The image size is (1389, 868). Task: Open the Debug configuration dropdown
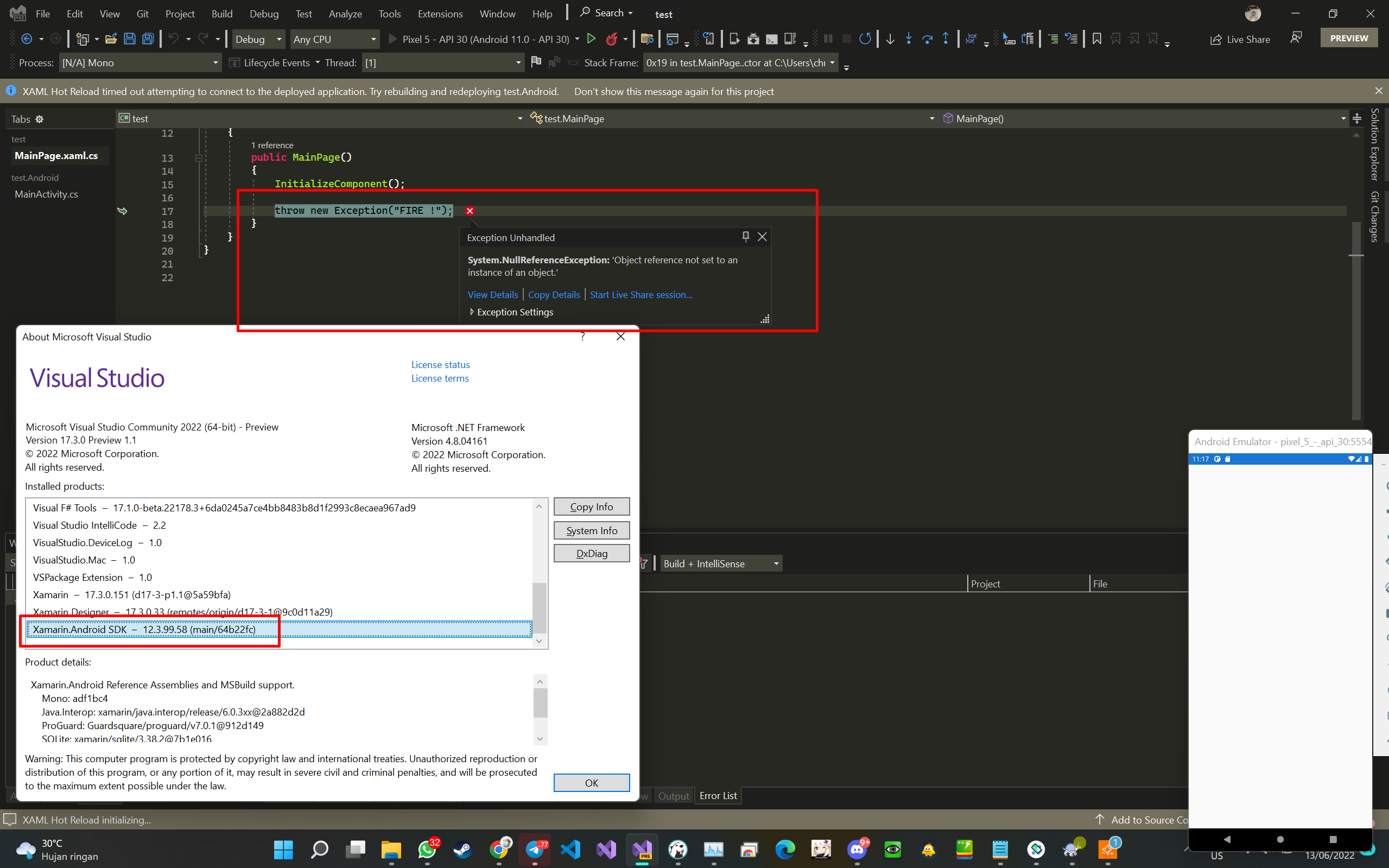tap(258, 39)
